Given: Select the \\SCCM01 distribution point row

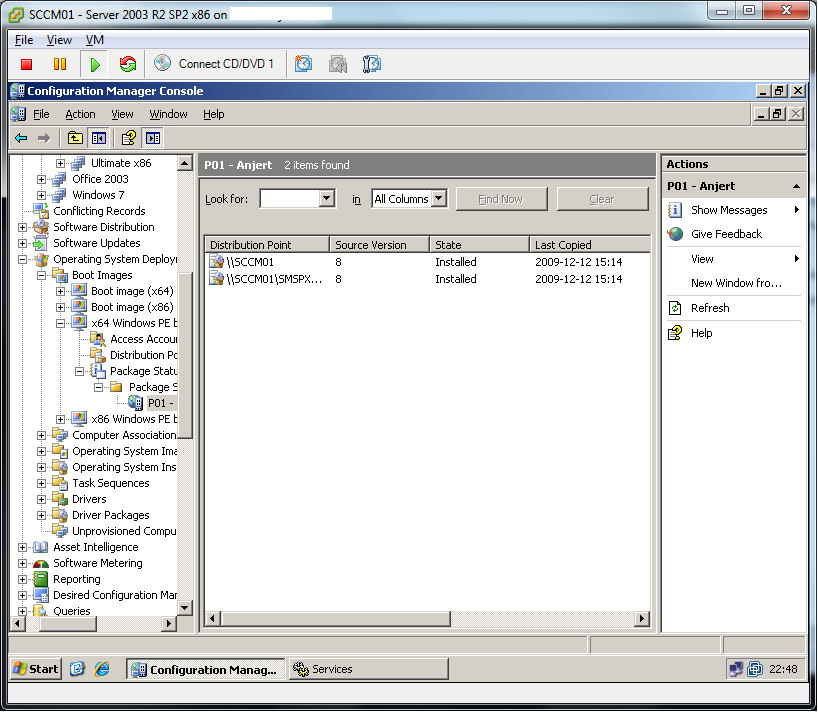Looking at the screenshot, I should (x=428, y=262).
